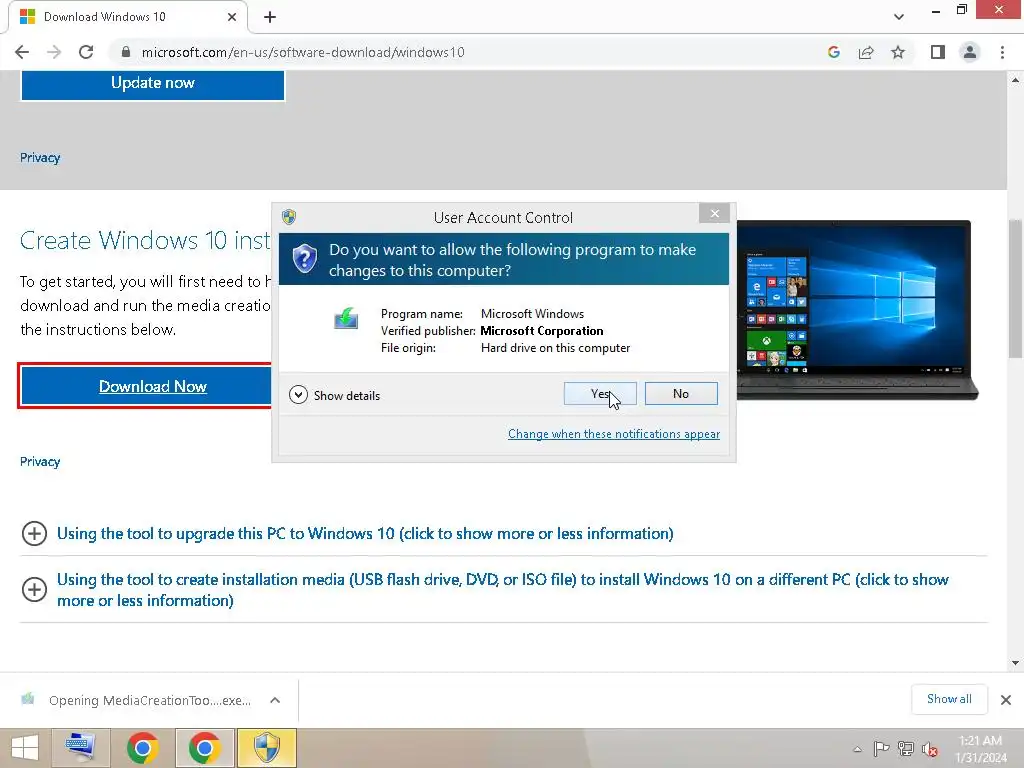Open download item options chevron
The height and width of the screenshot is (768, 1024).
[x=275, y=700]
